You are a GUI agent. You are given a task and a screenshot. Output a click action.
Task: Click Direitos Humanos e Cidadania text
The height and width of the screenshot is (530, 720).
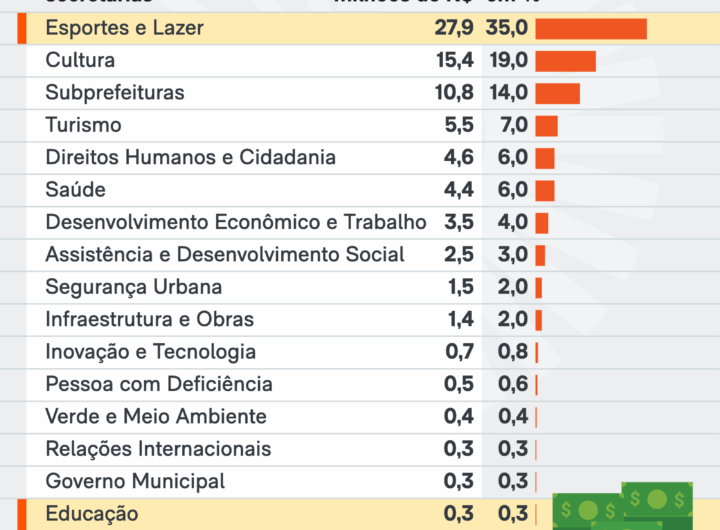191,158
